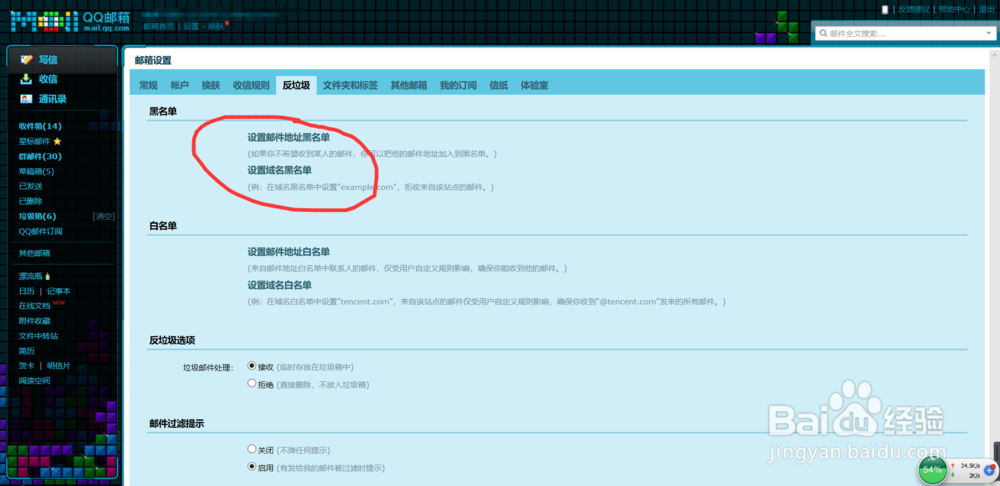The width and height of the screenshot is (1000, 486).
Task: Open 贺卡 in sidebar
Action: pos(27,366)
